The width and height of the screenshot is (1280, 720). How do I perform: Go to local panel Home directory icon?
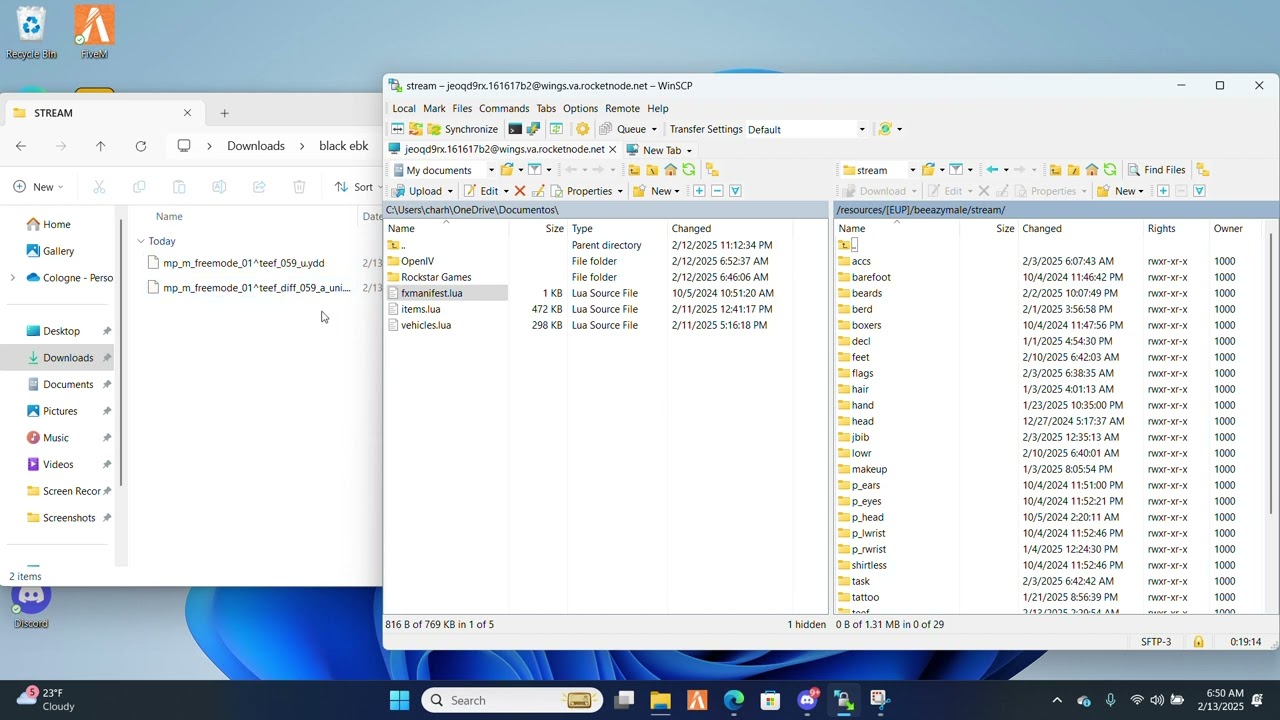(x=670, y=170)
